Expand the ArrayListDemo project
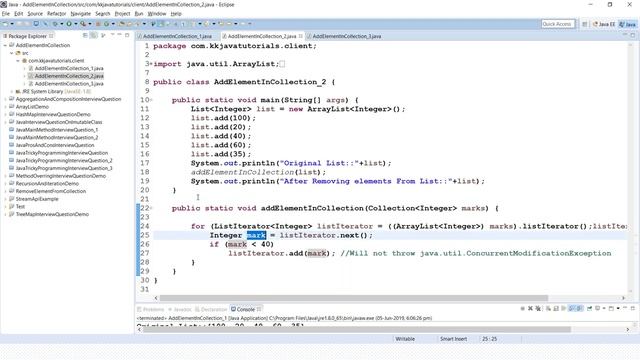Screen dimensions: 640x360 pyautogui.click(x=5, y=107)
